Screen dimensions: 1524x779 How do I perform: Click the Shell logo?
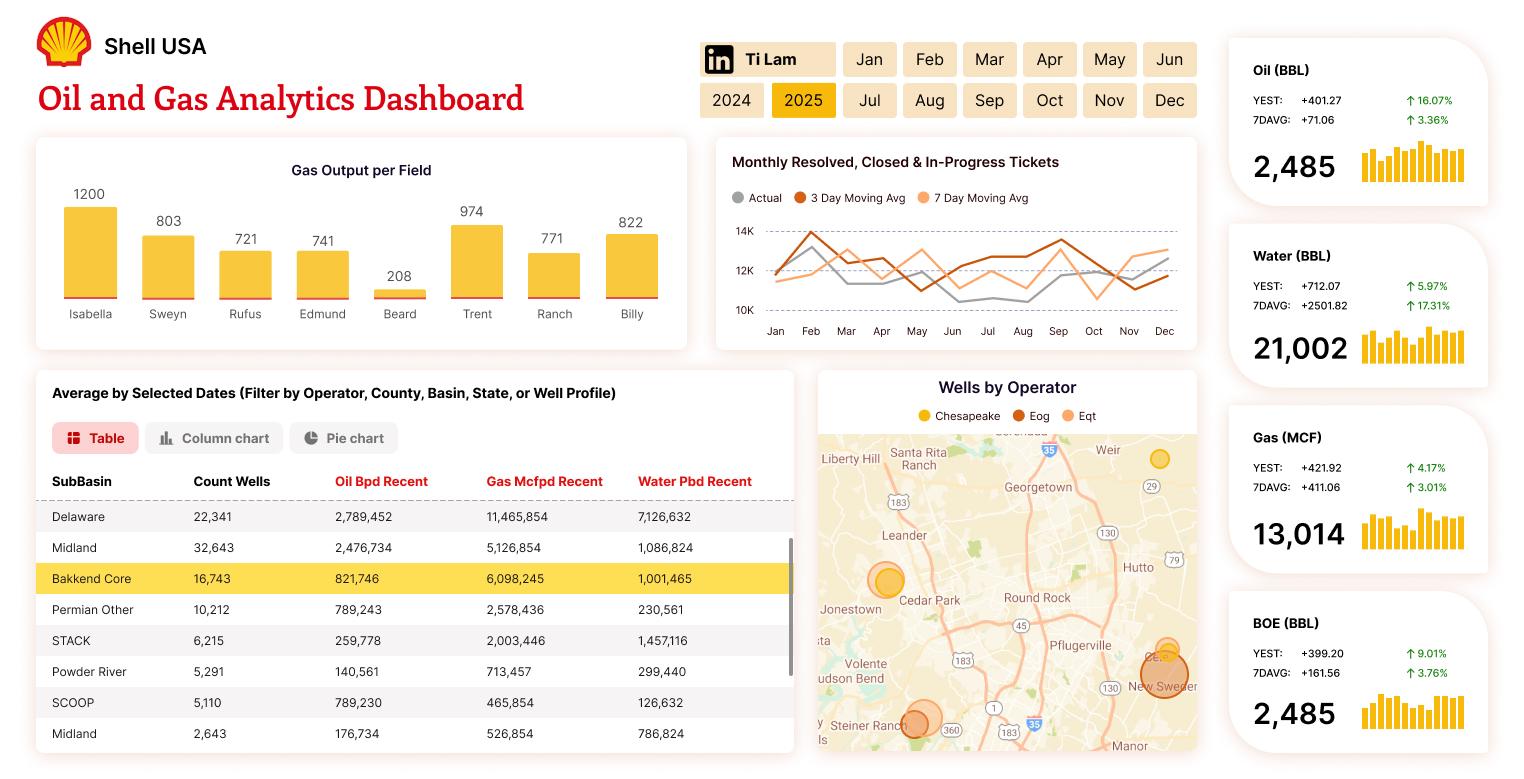coord(64,42)
